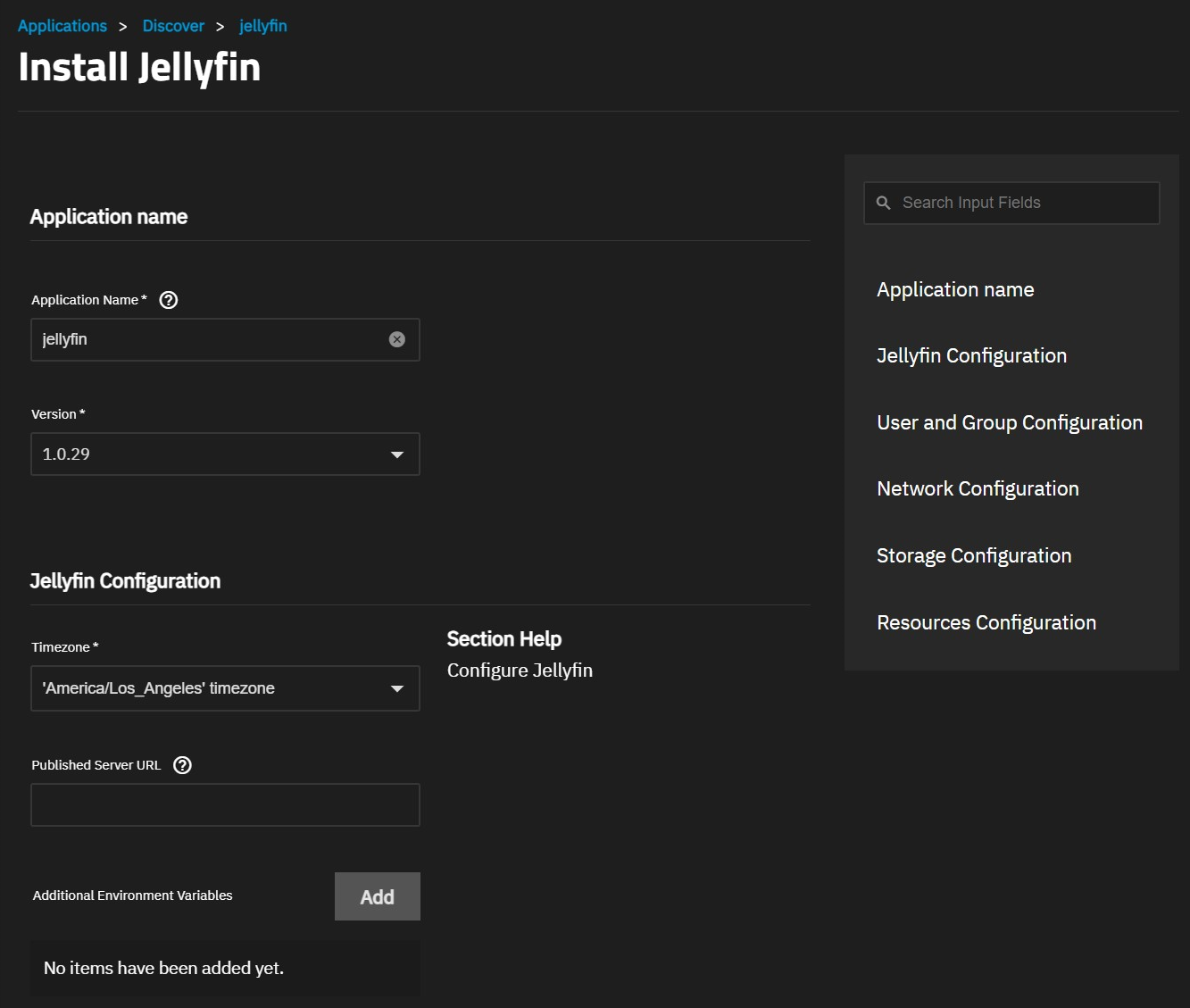The image size is (1190, 1008).
Task: Open the Discover breadcrumb link
Action: click(173, 26)
